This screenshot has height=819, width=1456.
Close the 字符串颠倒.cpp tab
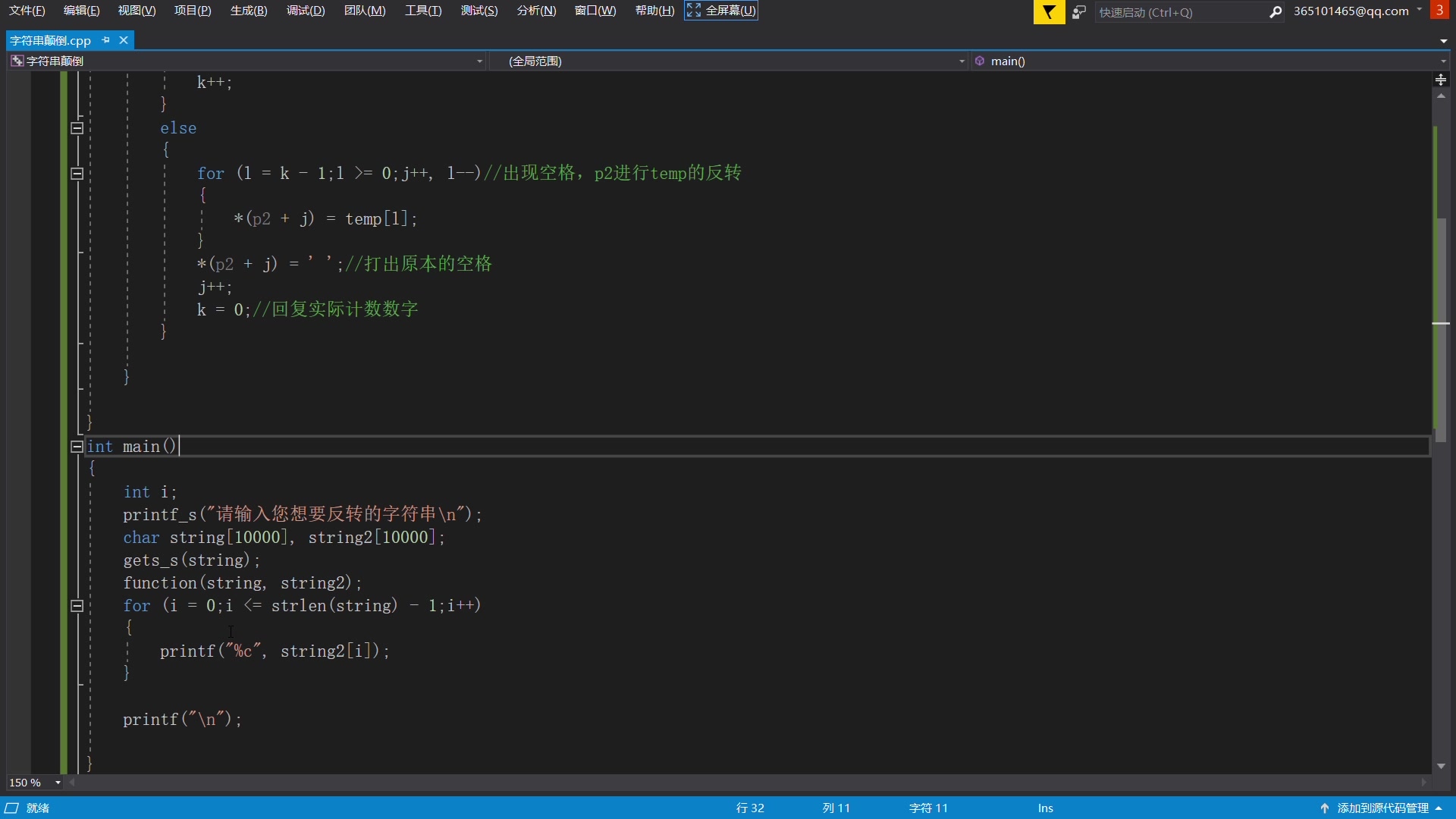point(124,40)
